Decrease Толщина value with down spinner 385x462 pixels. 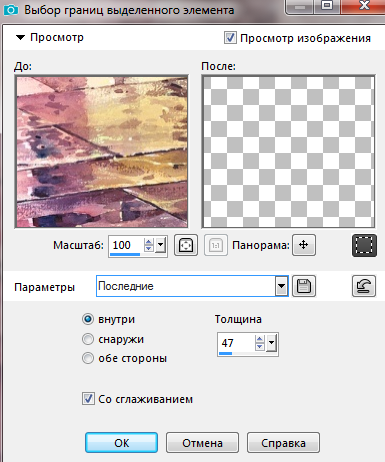point(260,346)
